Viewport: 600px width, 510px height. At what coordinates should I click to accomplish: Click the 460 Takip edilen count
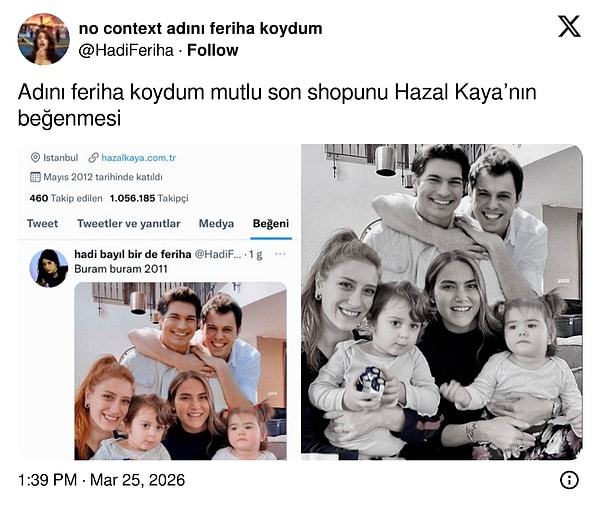point(66,198)
